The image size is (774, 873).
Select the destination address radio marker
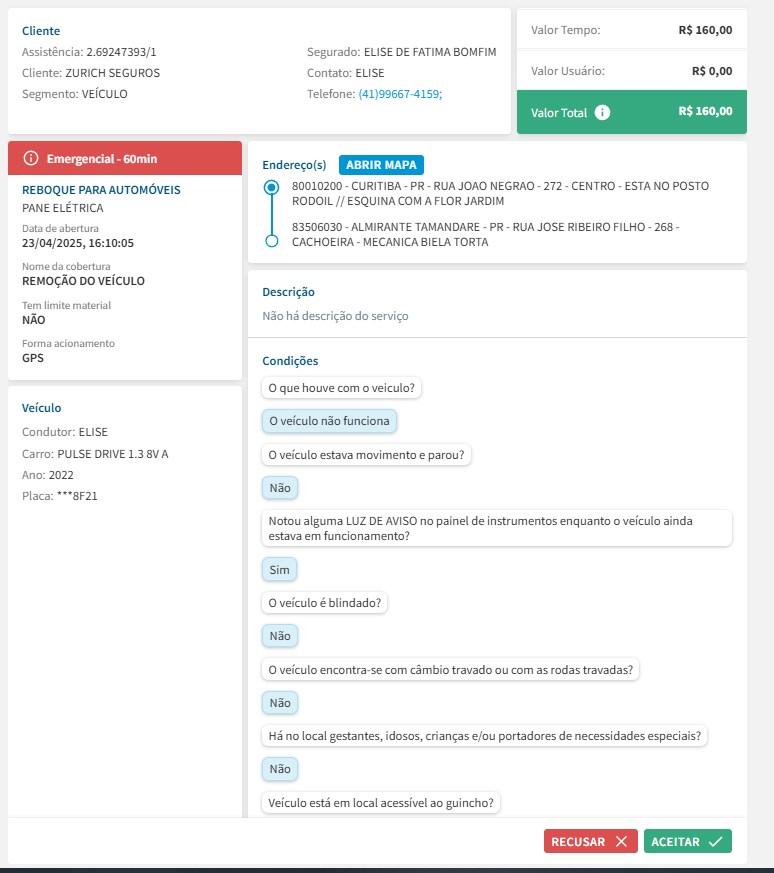271,241
